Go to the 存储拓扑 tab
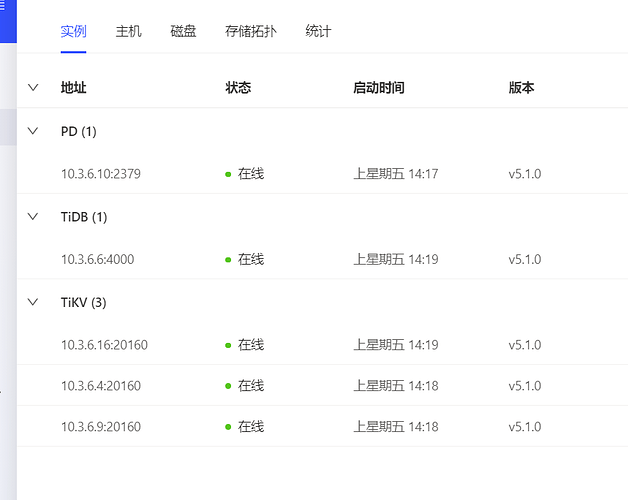The height and width of the screenshot is (500, 628). pos(251,31)
